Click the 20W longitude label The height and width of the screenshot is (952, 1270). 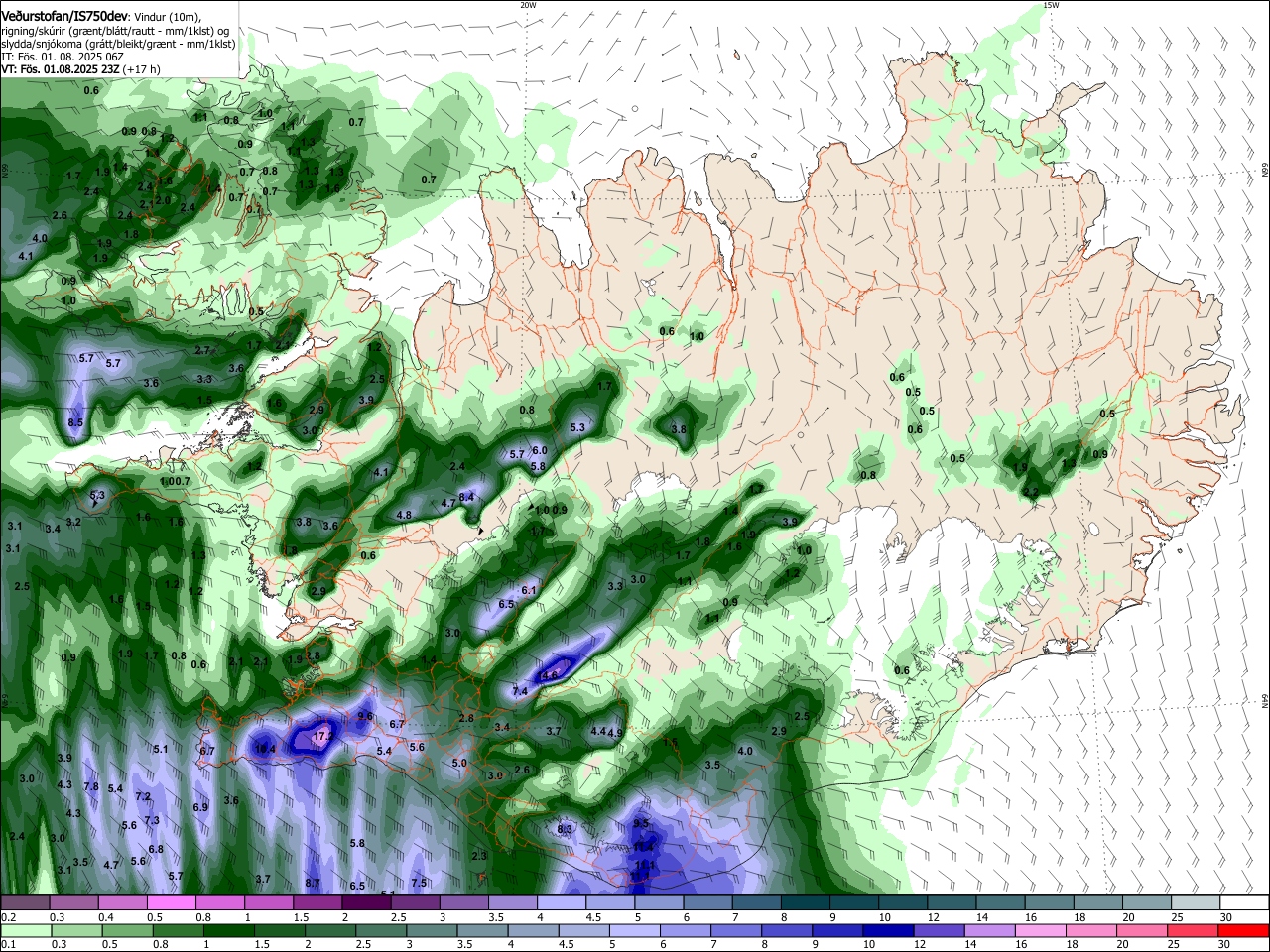point(528,5)
